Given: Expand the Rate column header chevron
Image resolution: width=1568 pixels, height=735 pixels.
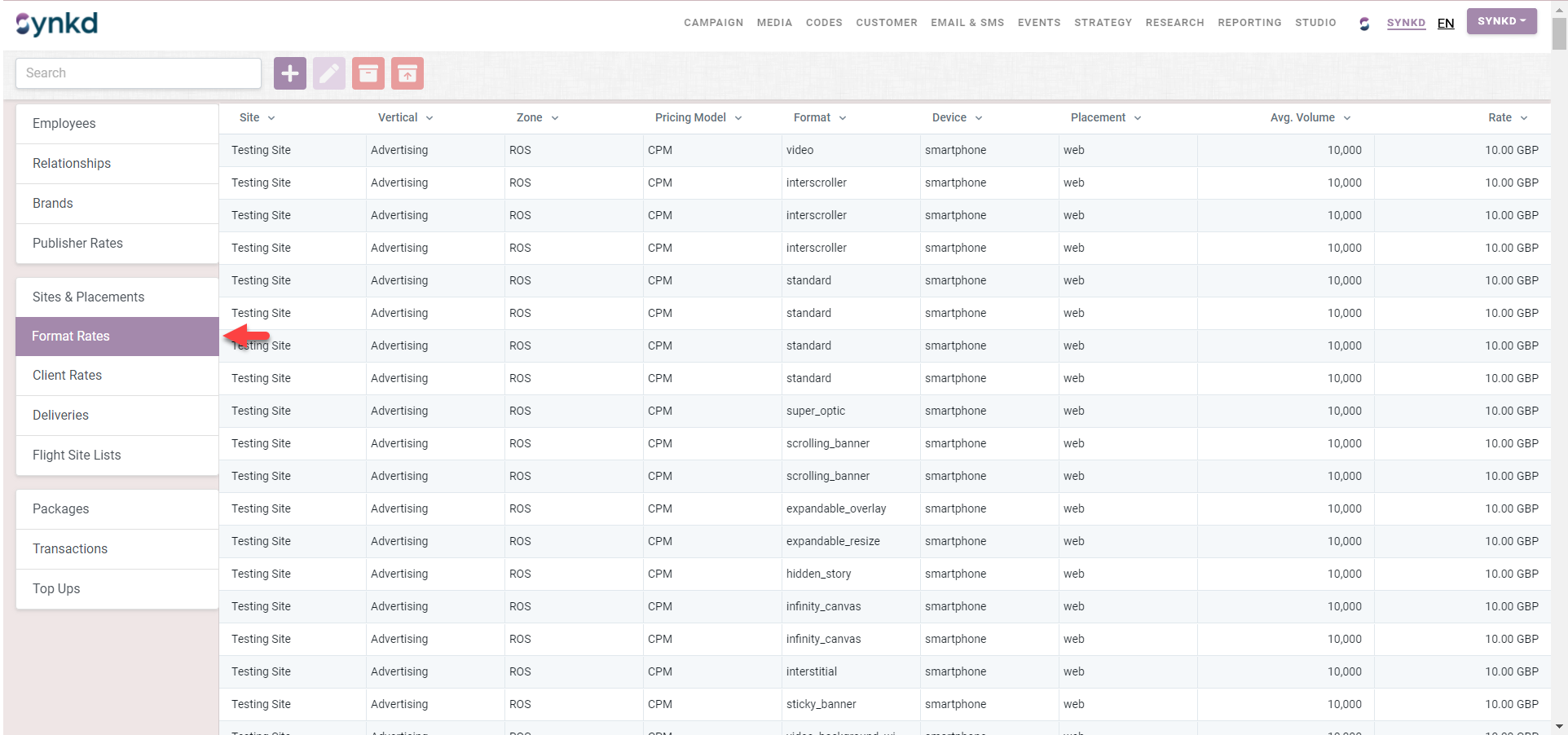Looking at the screenshot, I should click(x=1524, y=118).
